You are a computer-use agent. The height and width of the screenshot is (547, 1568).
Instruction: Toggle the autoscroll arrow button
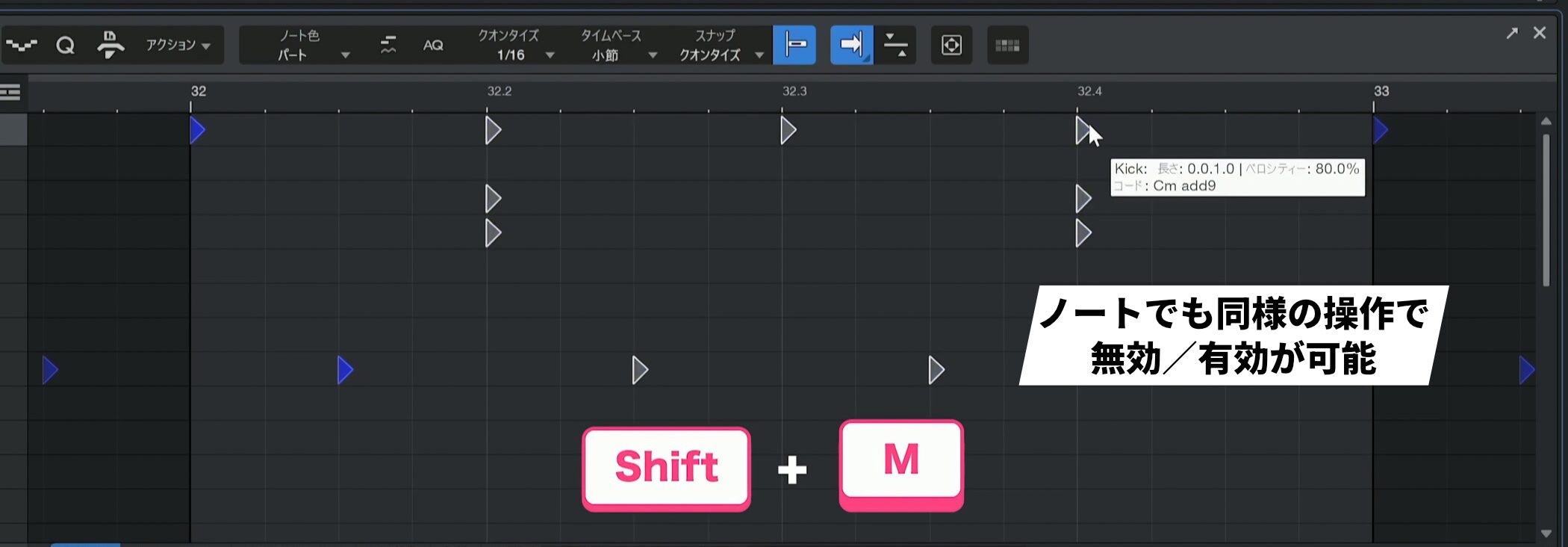click(851, 45)
